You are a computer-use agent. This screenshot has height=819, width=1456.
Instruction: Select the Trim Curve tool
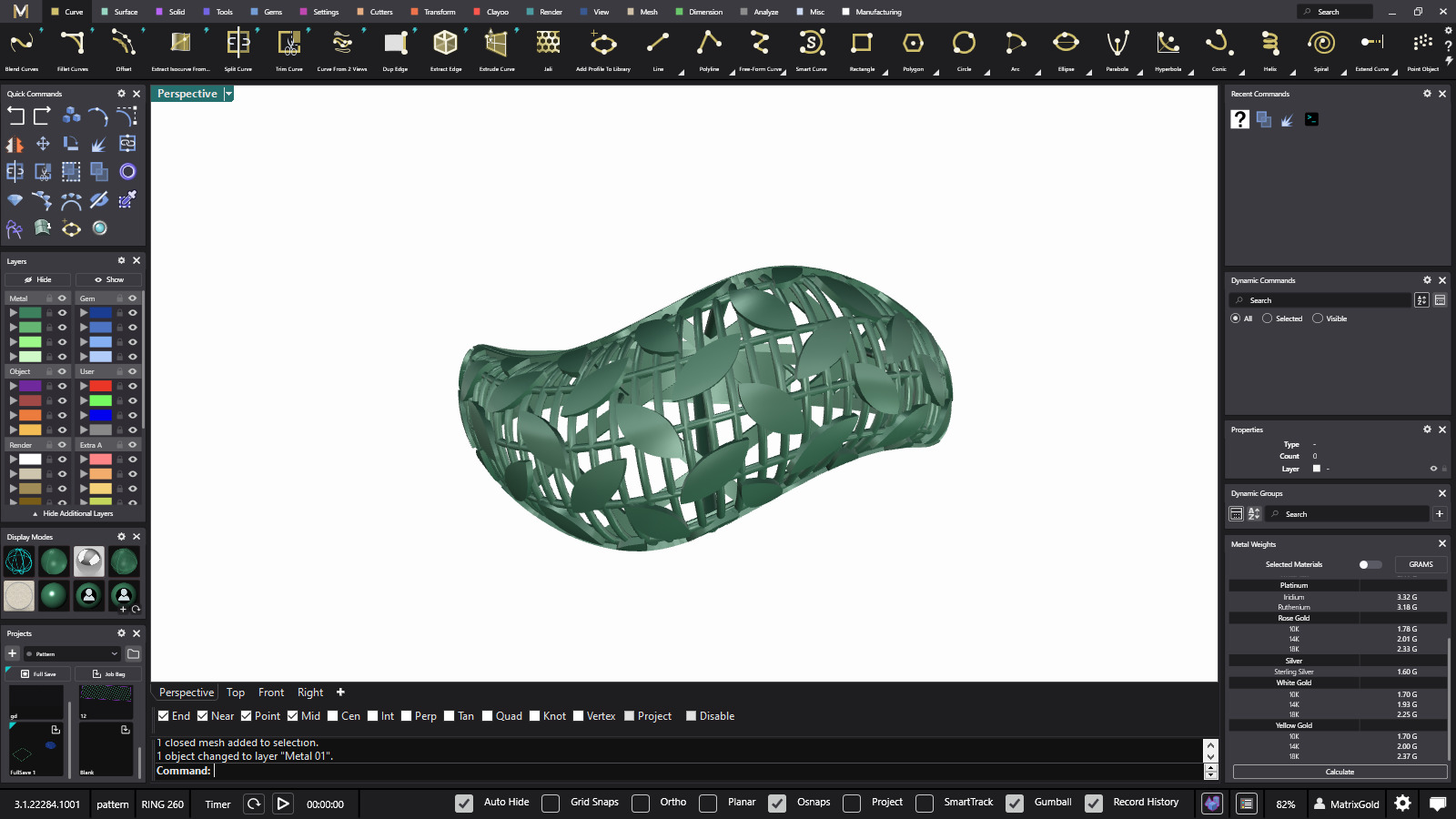tap(289, 50)
